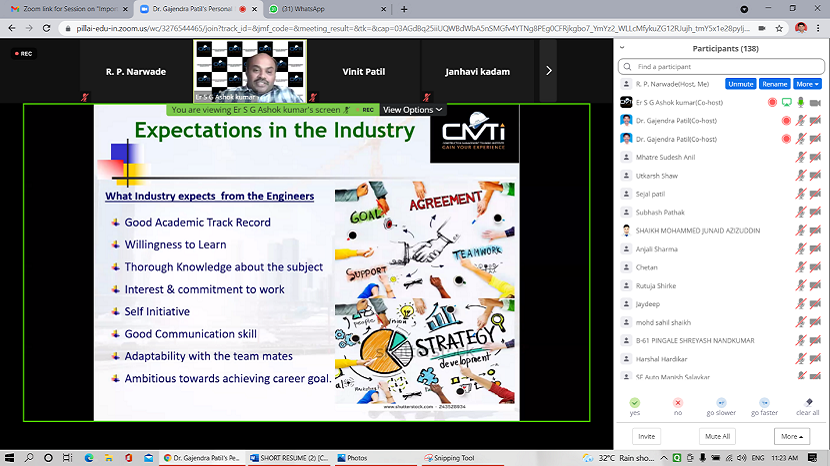This screenshot has height=466, width=830.
Task: Click Er S G Ashok kumar's recording indicator icon
Action: click(772, 102)
